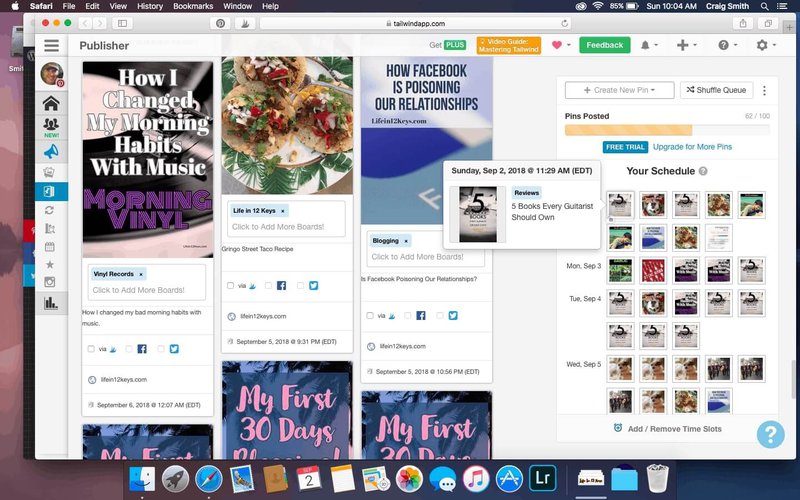
Task: Remove the Blogging board tag
Action: pos(406,241)
